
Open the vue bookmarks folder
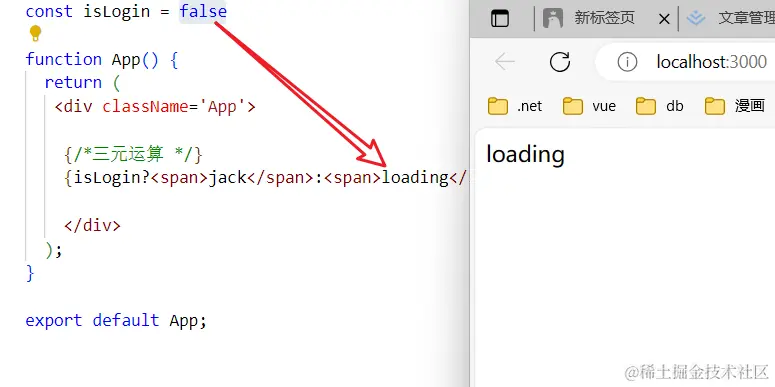pyautogui.click(x=590, y=106)
